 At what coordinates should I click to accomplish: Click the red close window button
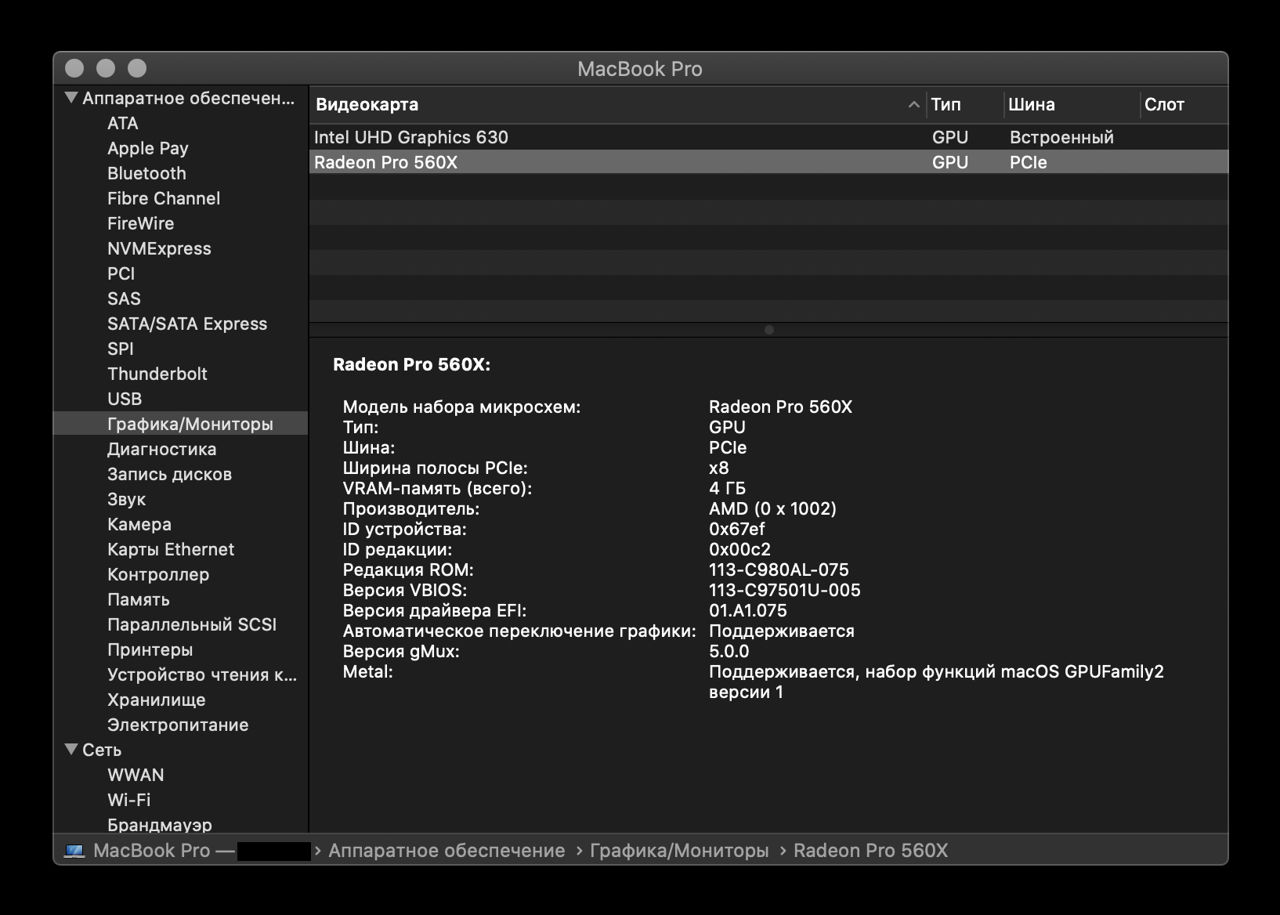click(x=74, y=68)
